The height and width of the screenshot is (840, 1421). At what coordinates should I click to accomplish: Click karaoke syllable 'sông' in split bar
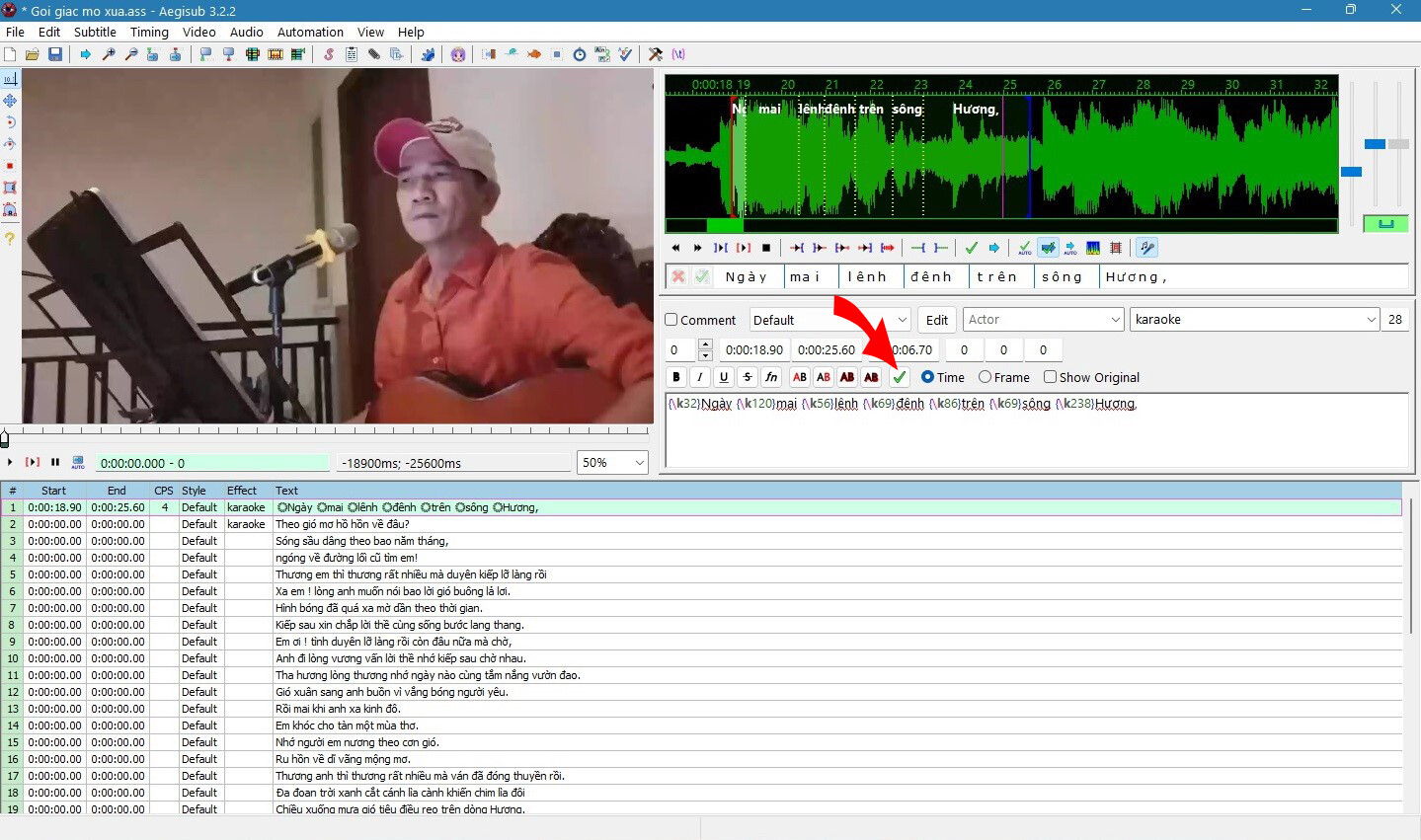coord(1065,276)
